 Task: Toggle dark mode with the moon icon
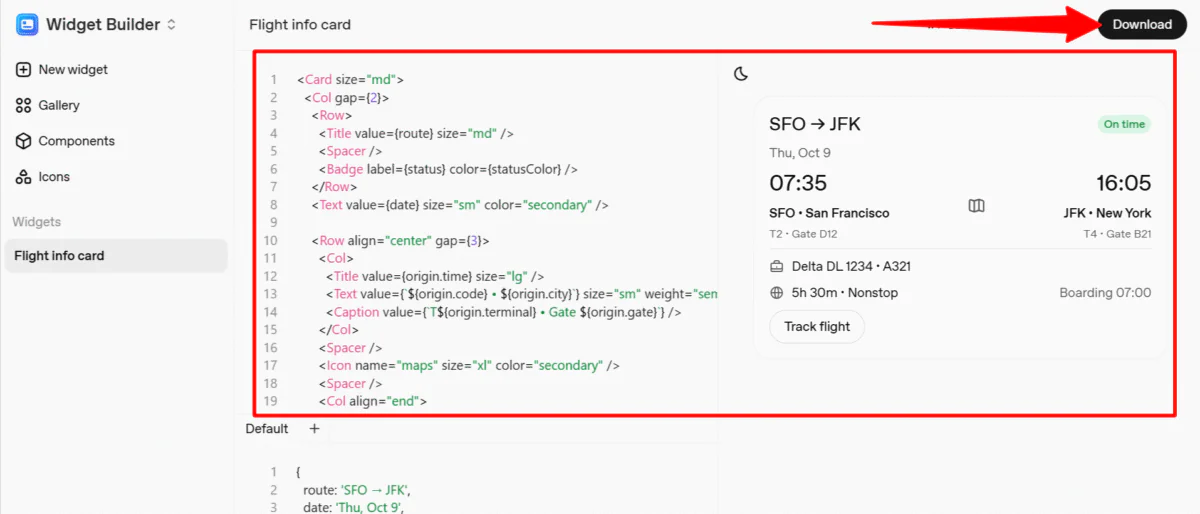pyautogui.click(x=741, y=74)
